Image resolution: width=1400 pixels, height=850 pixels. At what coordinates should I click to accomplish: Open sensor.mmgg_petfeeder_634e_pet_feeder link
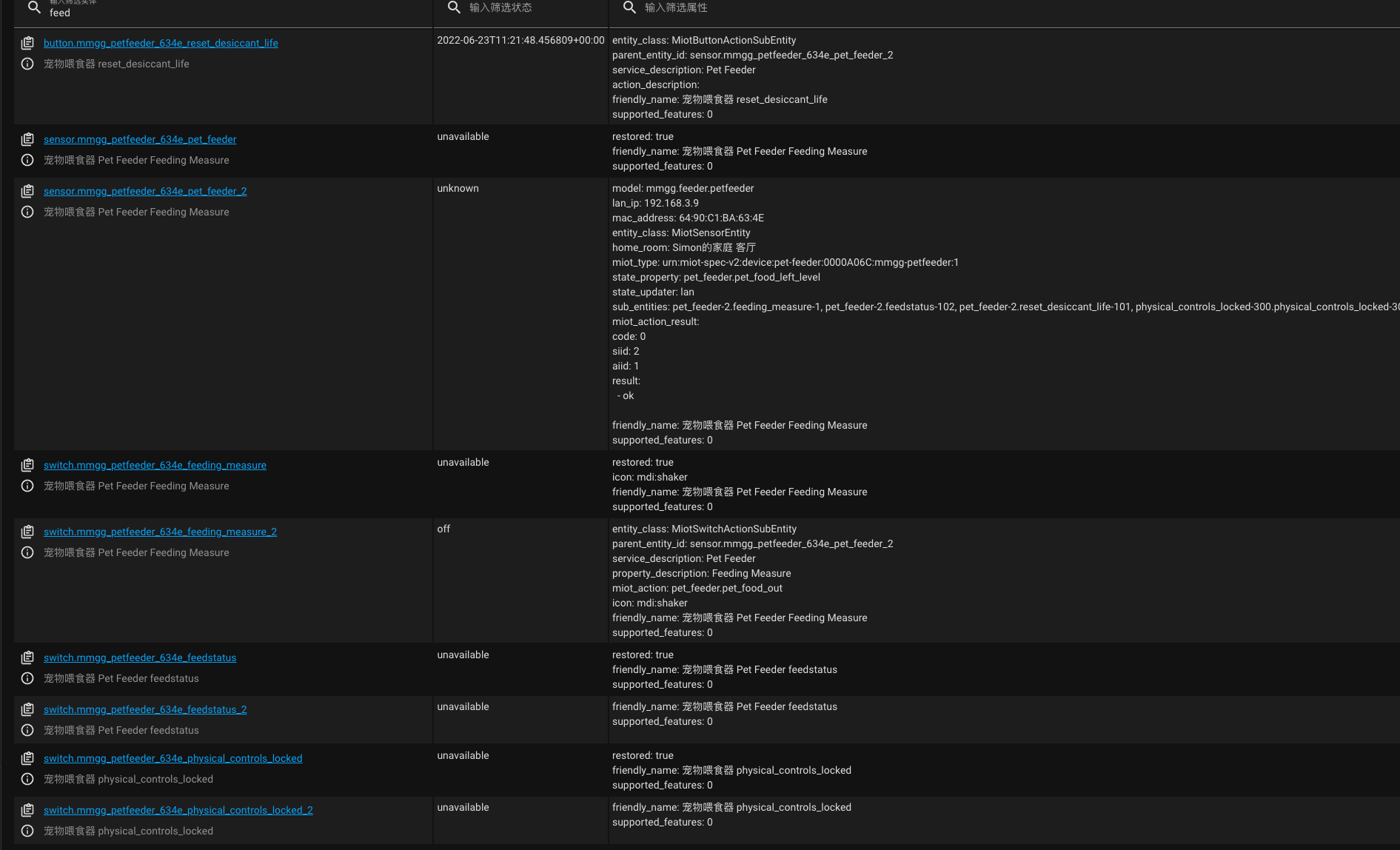(x=140, y=139)
